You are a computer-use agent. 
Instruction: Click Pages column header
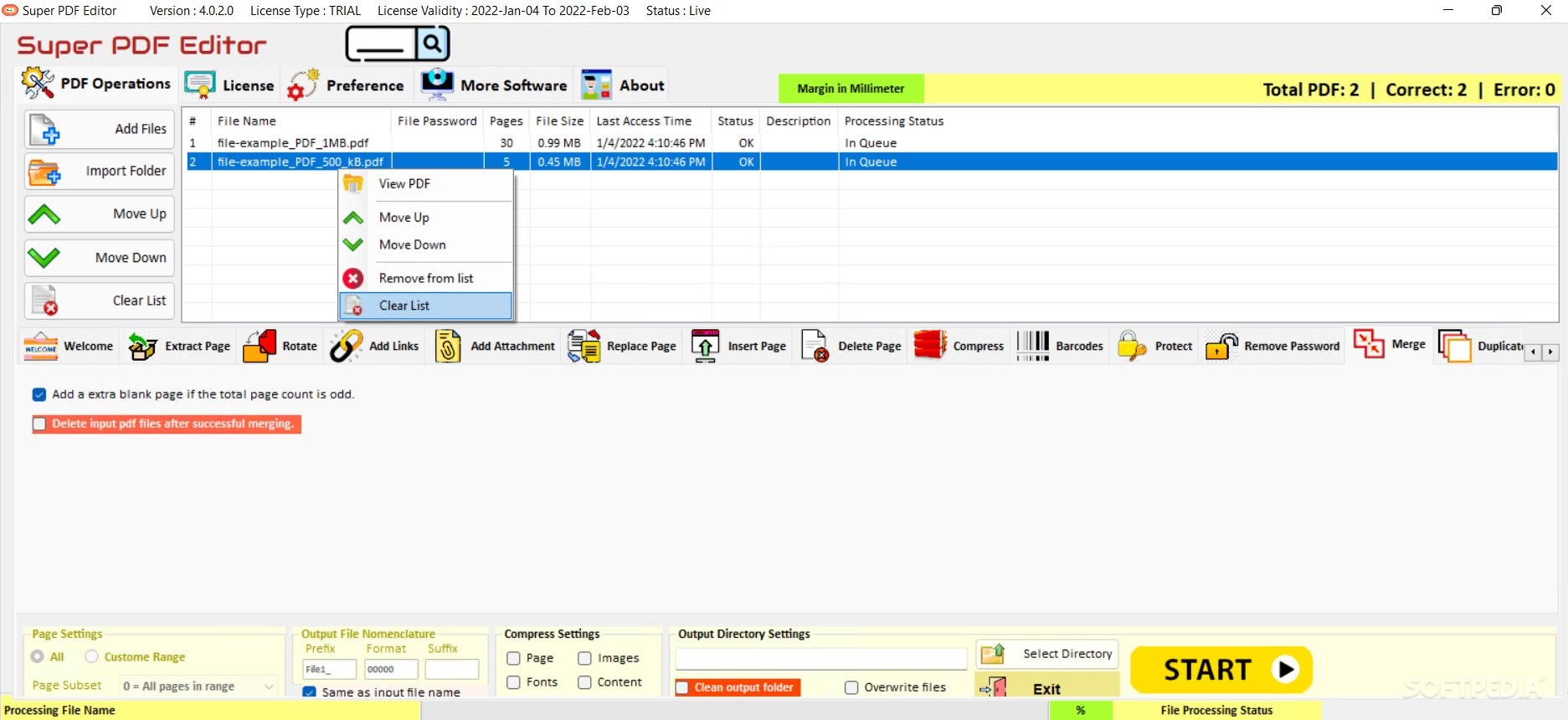tap(506, 121)
